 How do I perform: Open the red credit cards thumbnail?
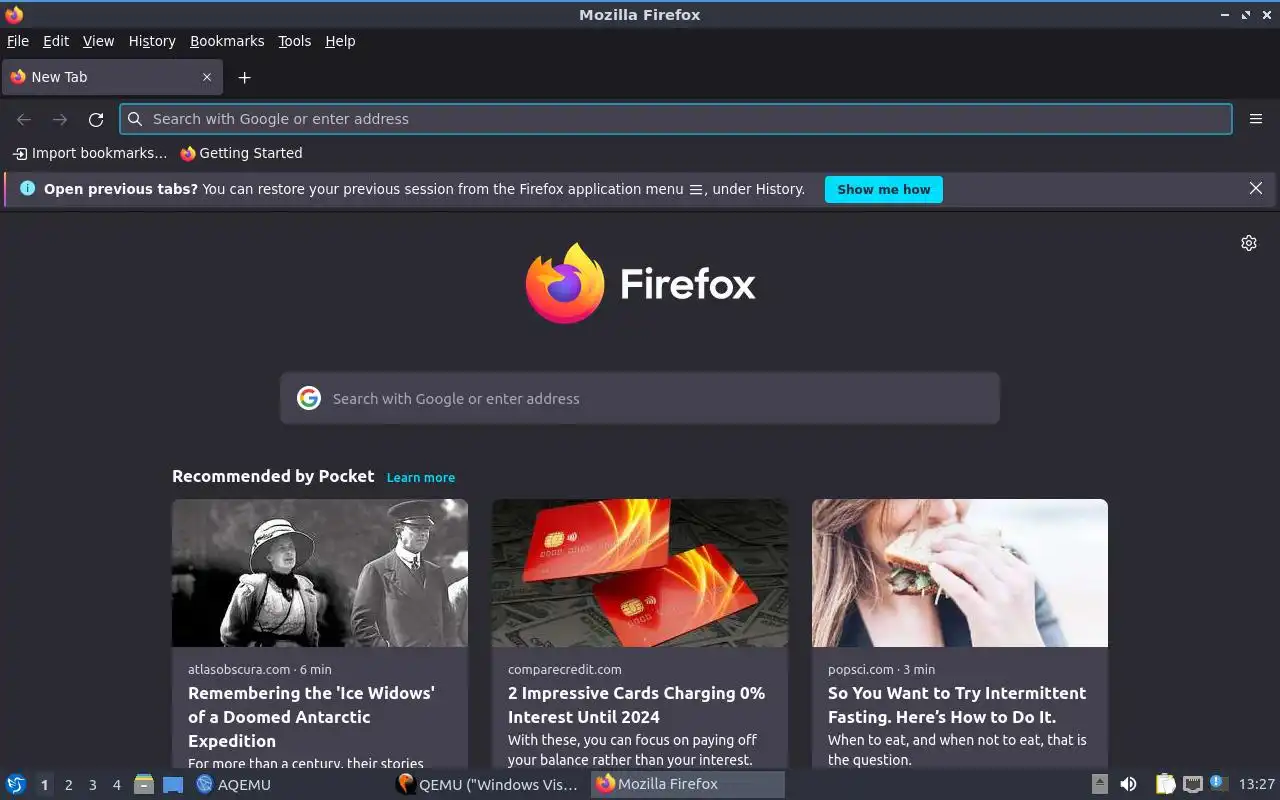coord(640,573)
